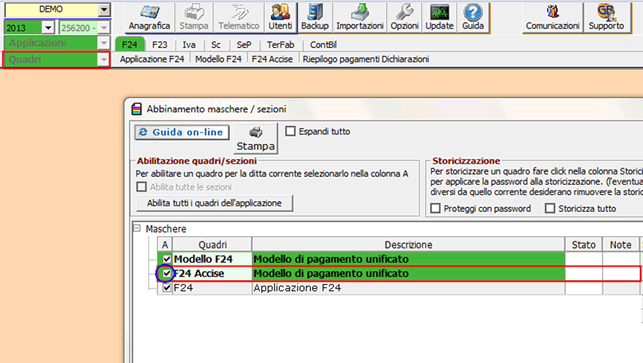Collapse the Maschere tree node
Image resolution: width=643 pixels, height=363 pixels.
pos(137,228)
